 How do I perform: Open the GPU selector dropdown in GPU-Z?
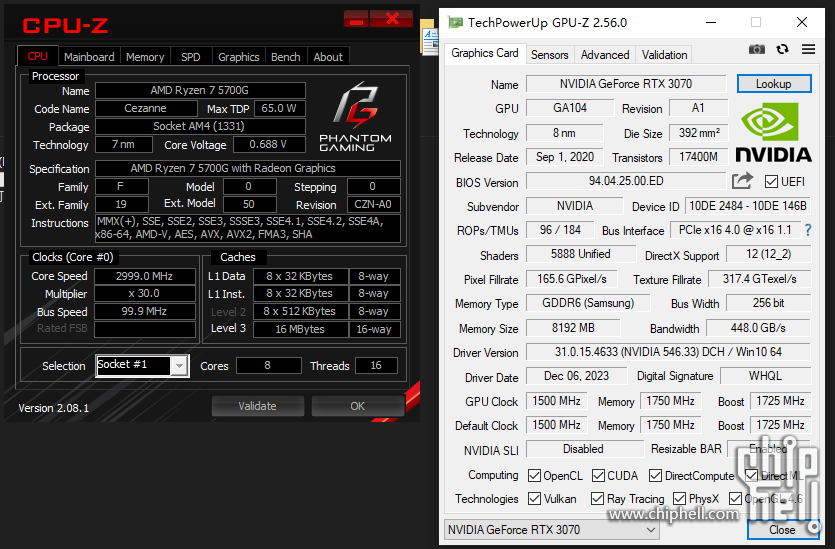pyautogui.click(x=551, y=529)
